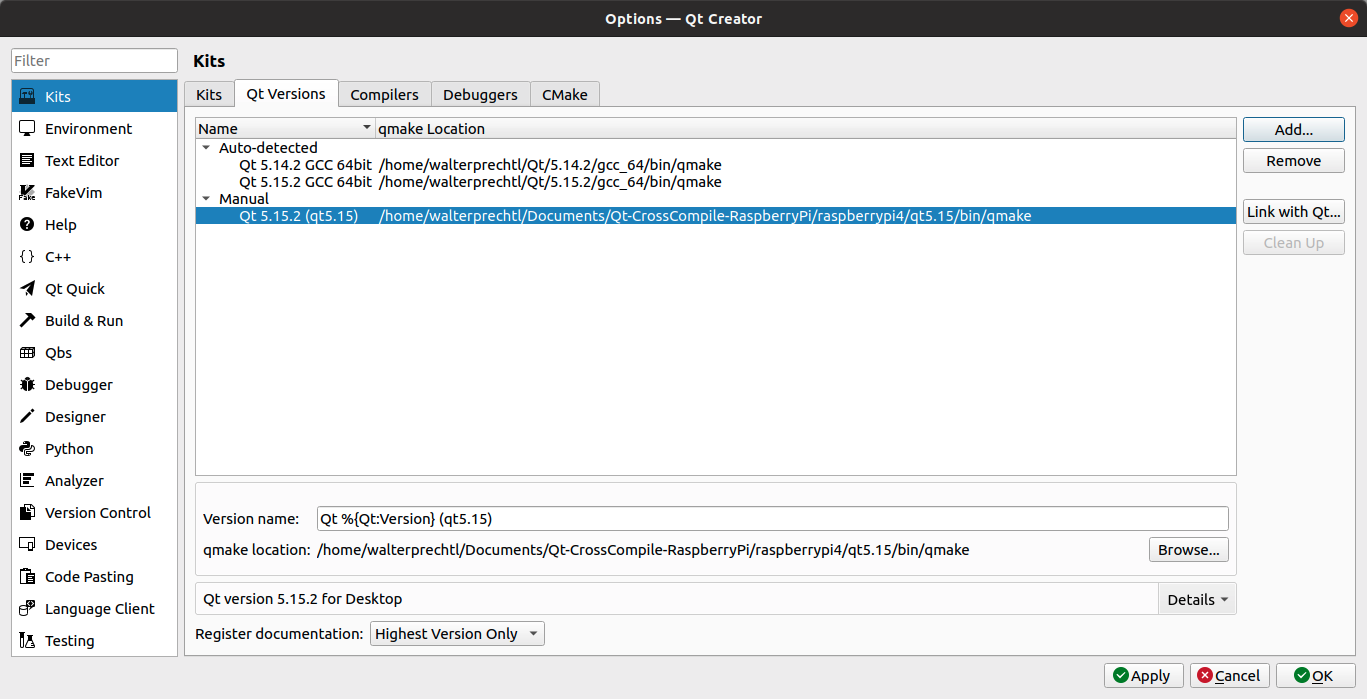Close the Options dialog window
Image resolution: width=1367 pixels, height=699 pixels.
tap(1349, 18)
